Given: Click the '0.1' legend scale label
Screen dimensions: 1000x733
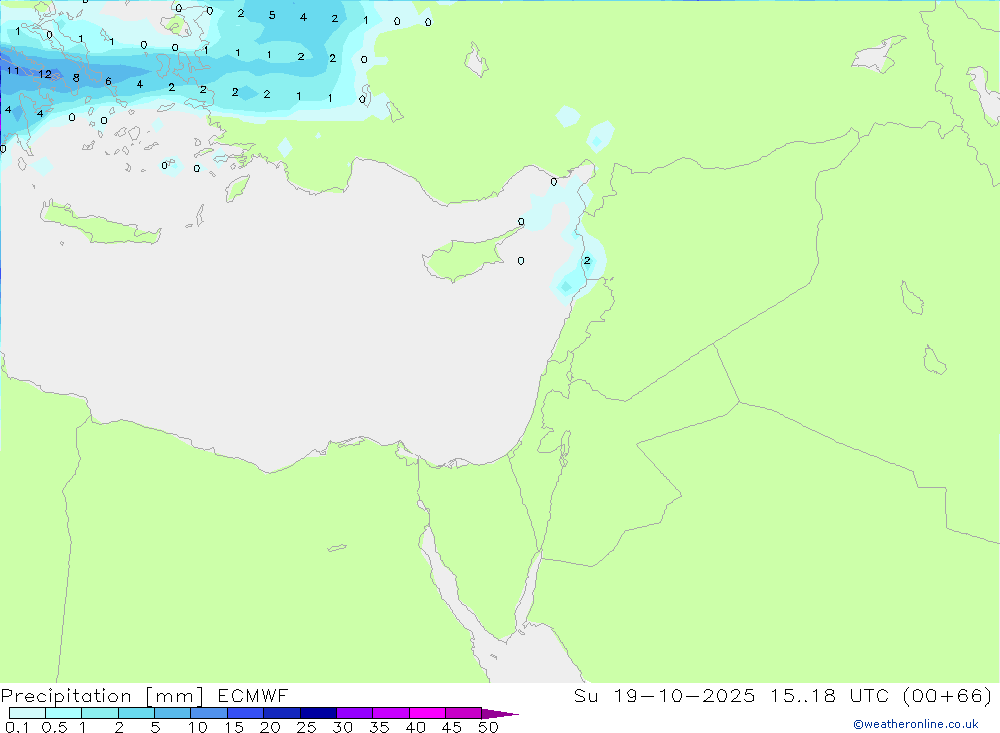Looking at the screenshot, I should pos(17,727).
